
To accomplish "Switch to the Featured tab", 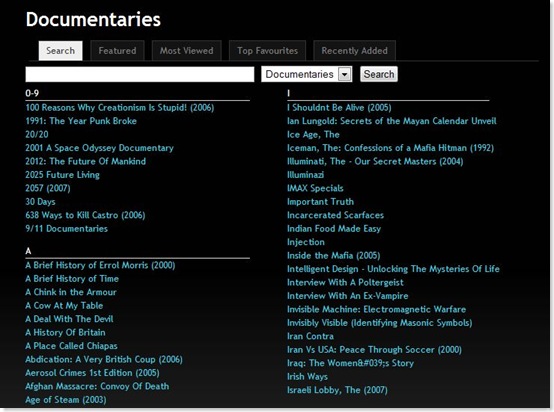I will pos(117,51).
